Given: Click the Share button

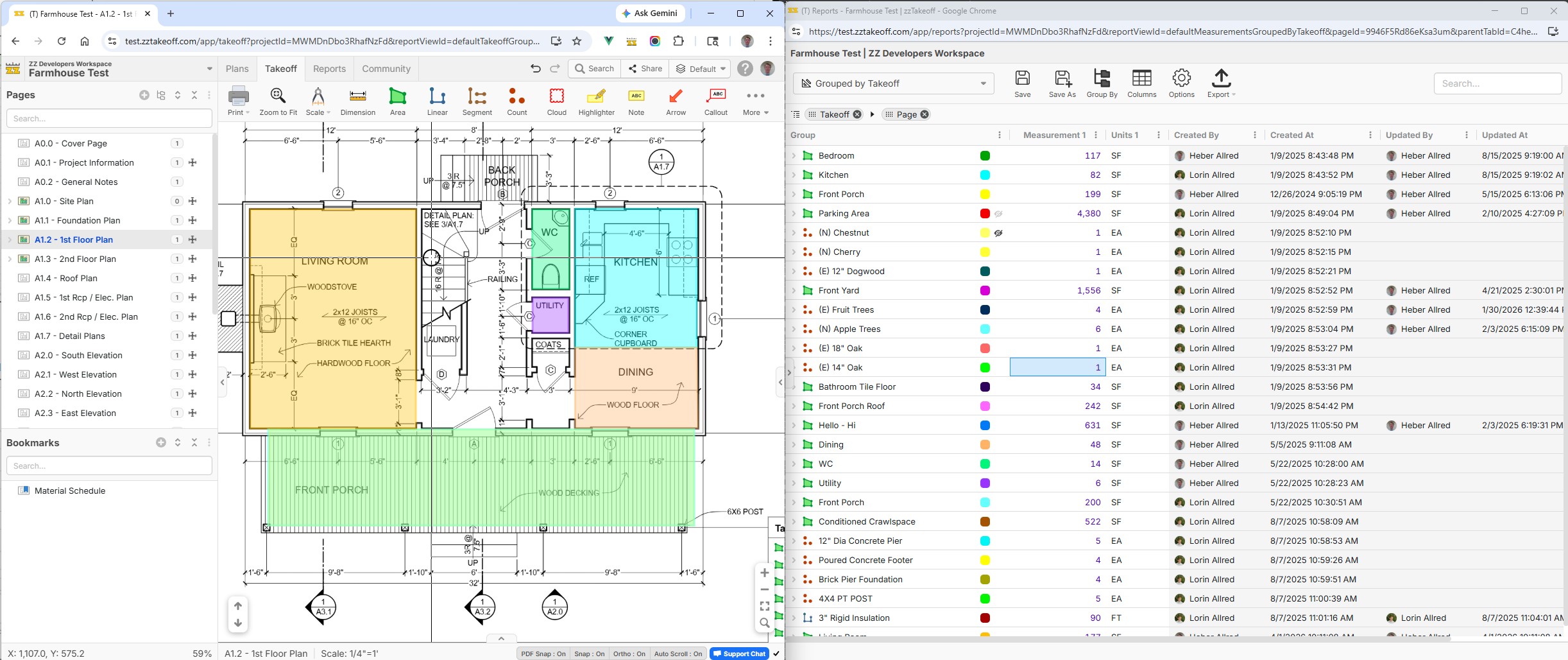Looking at the screenshot, I should [645, 69].
